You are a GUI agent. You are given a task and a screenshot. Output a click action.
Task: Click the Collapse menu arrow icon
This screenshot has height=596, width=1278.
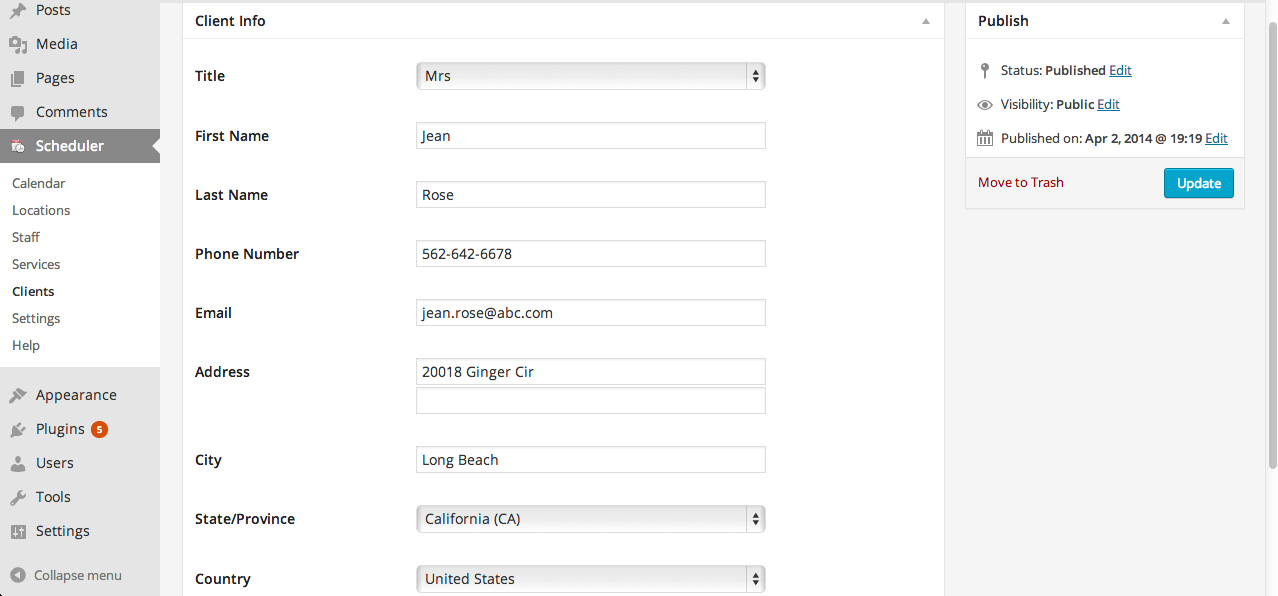point(18,575)
